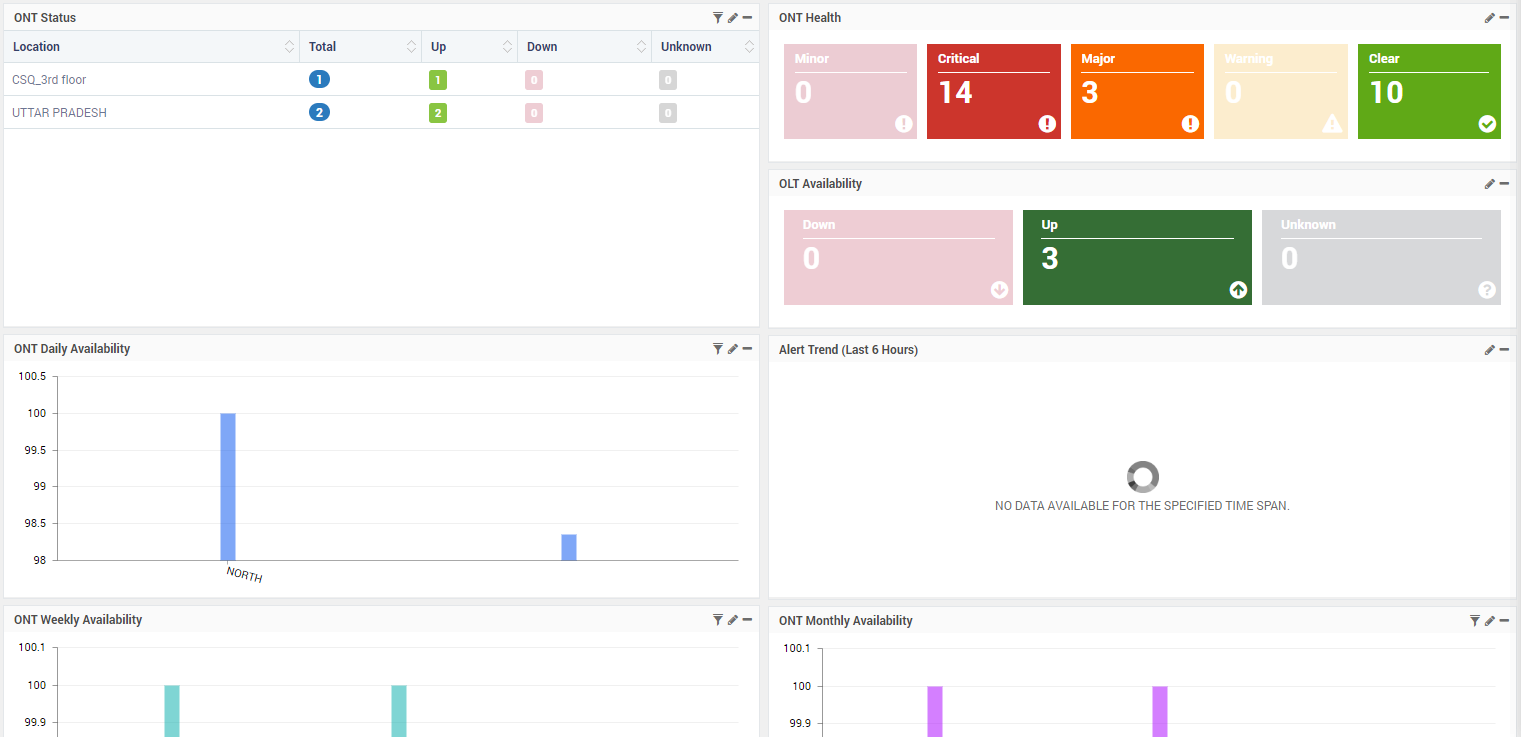Collapse ONT Monthly Availability panel
Image resolution: width=1521 pixels, height=737 pixels.
(x=1504, y=620)
